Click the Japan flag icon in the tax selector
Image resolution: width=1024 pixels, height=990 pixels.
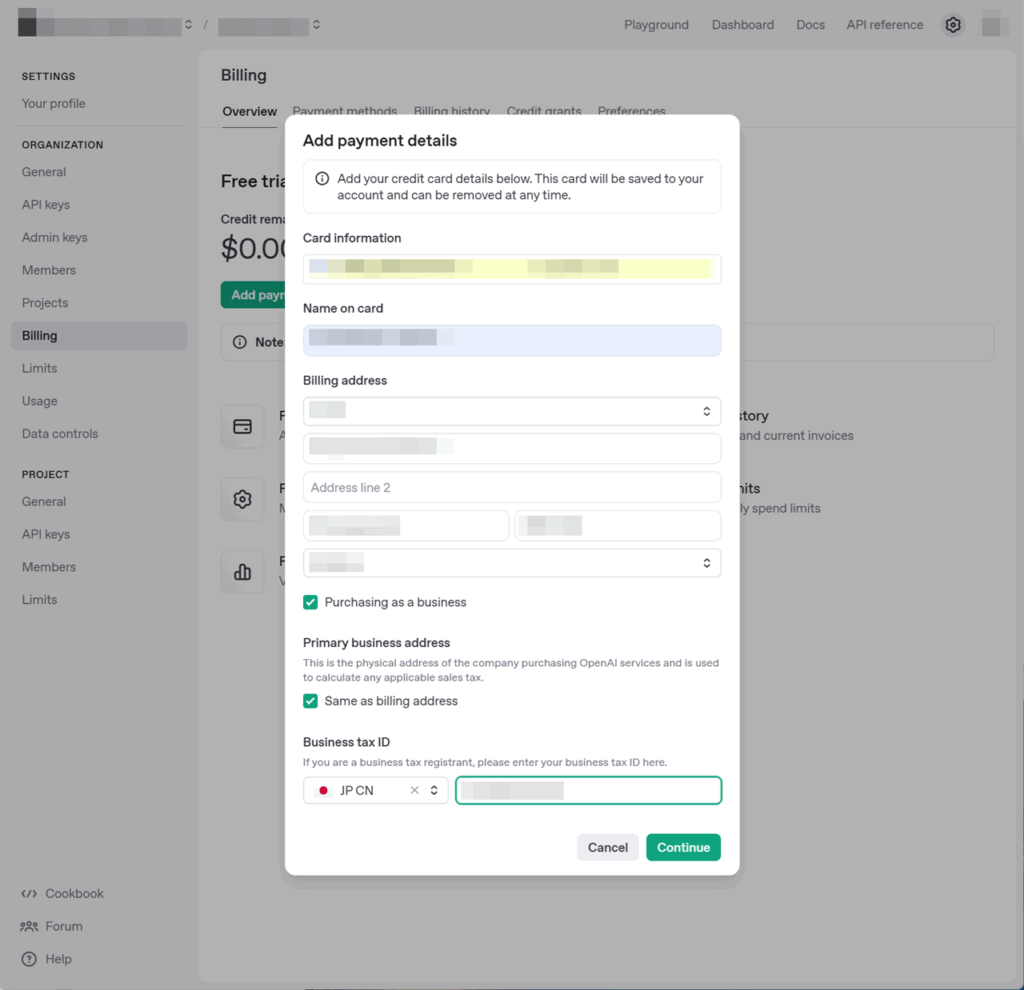(322, 789)
